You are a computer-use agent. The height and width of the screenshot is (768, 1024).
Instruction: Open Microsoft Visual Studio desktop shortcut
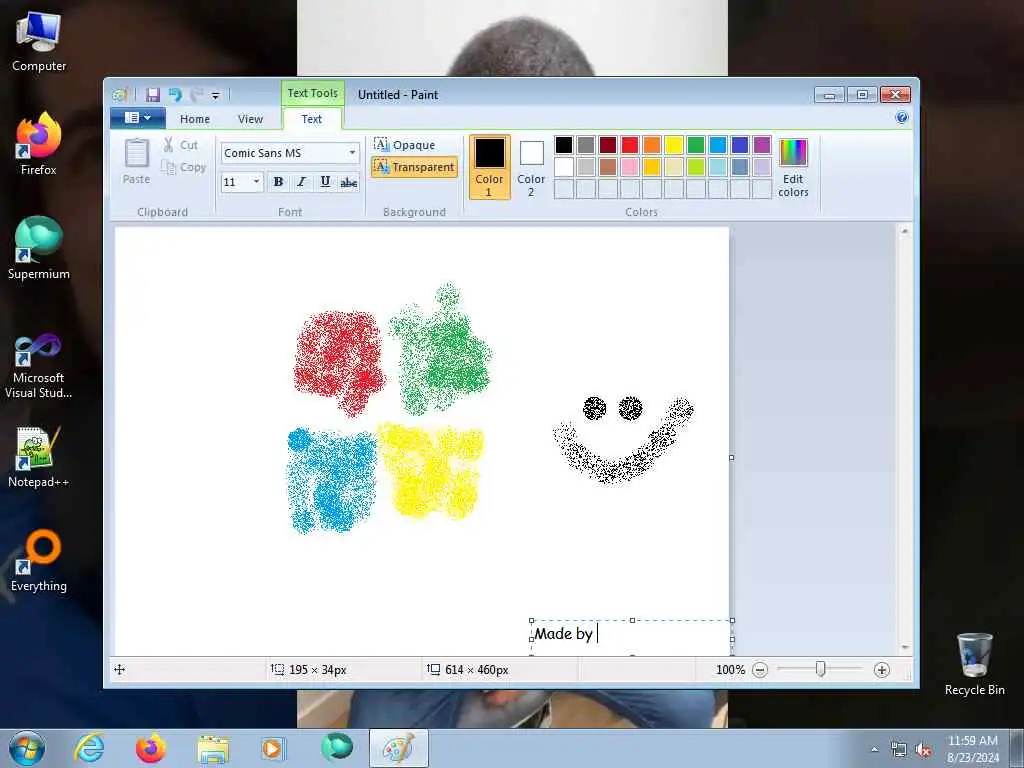pos(39,366)
